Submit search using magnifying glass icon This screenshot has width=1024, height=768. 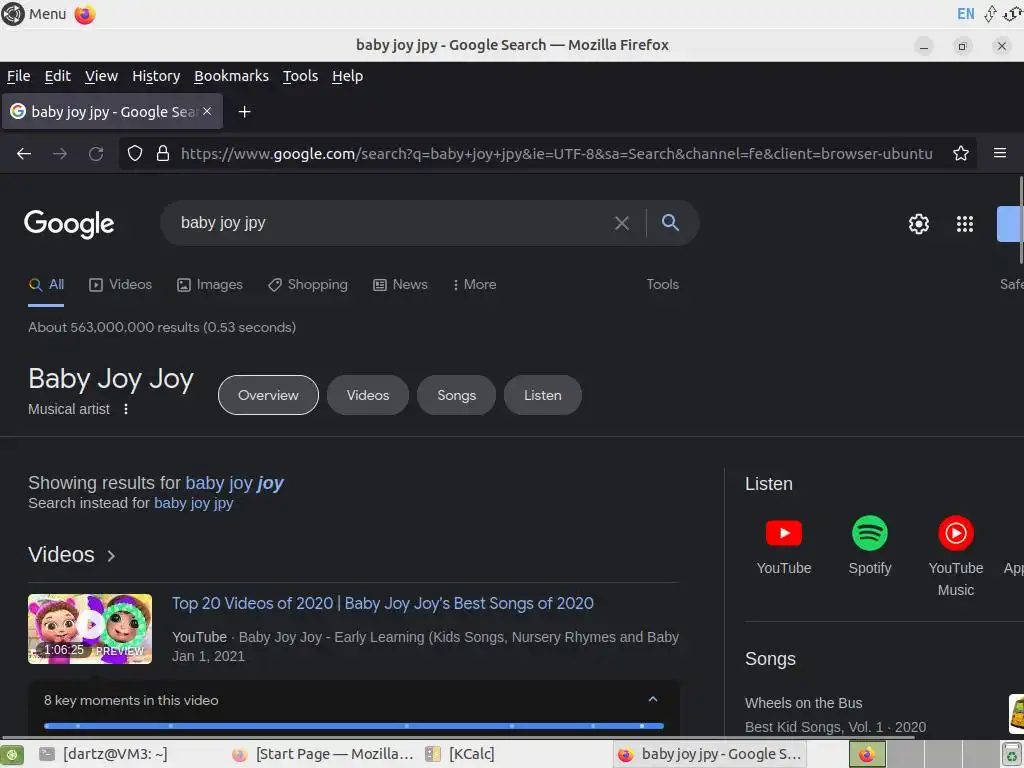pos(670,223)
